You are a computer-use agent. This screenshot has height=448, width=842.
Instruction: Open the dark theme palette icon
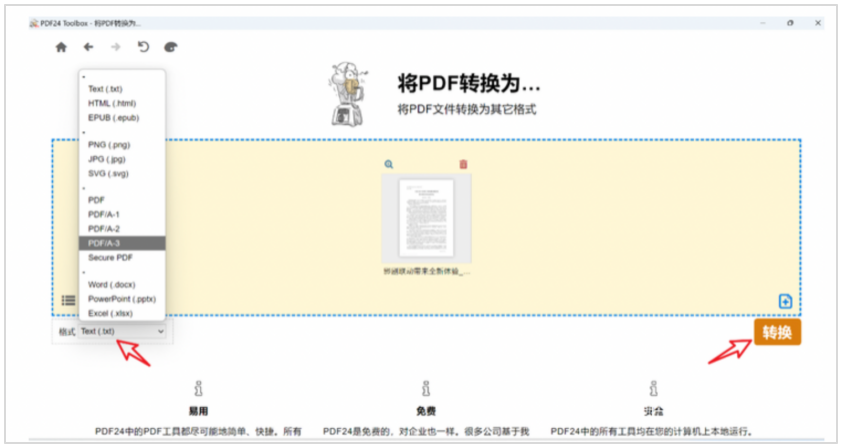coord(170,47)
